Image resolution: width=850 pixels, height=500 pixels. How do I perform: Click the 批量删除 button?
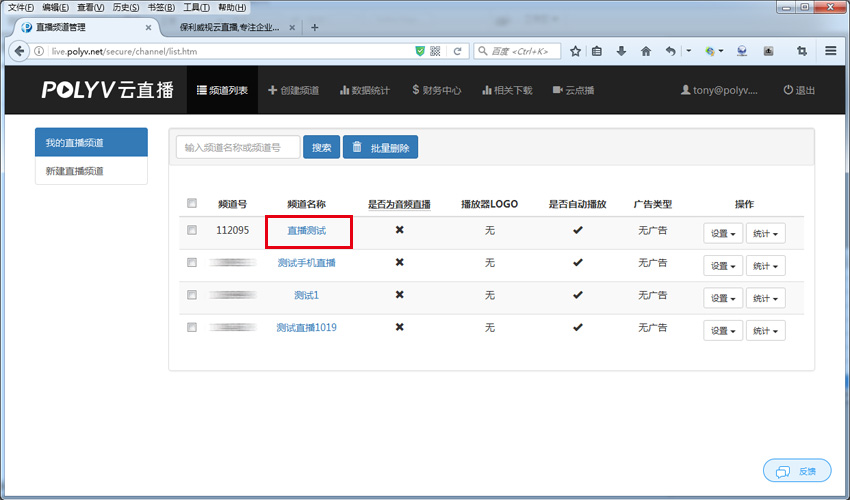[380, 148]
